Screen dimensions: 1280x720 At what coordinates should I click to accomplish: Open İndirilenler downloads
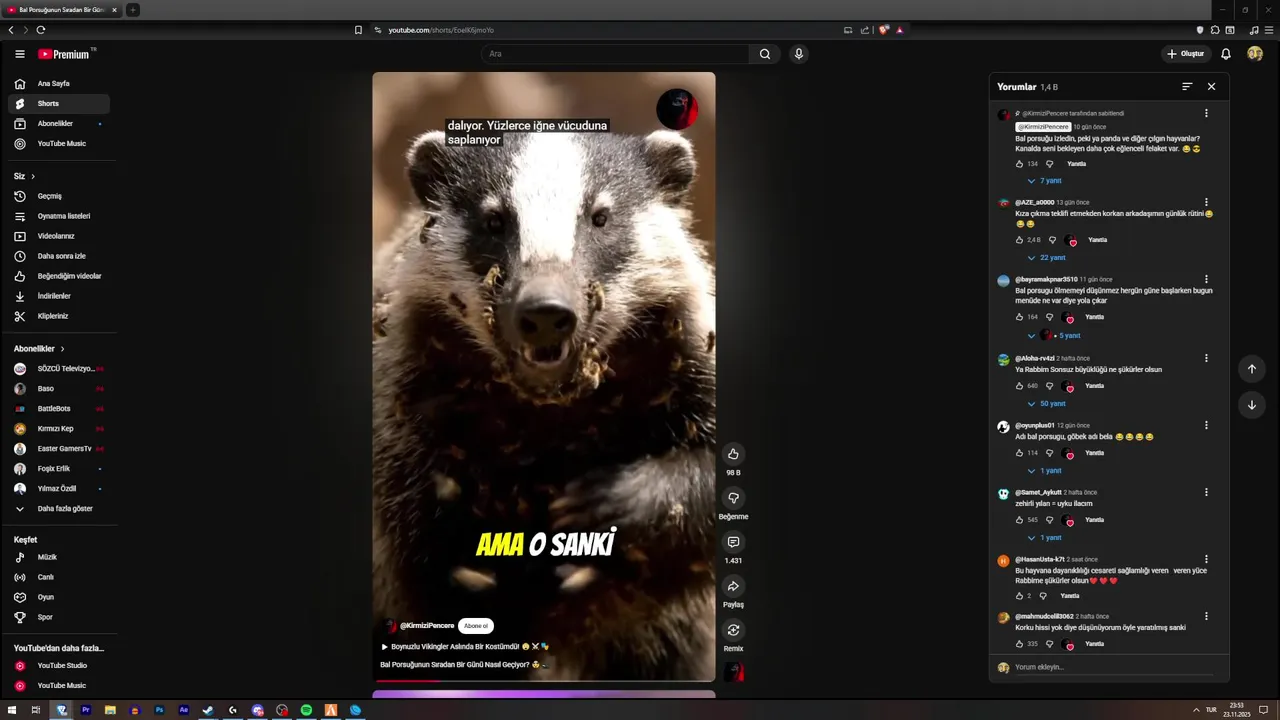(x=59, y=296)
